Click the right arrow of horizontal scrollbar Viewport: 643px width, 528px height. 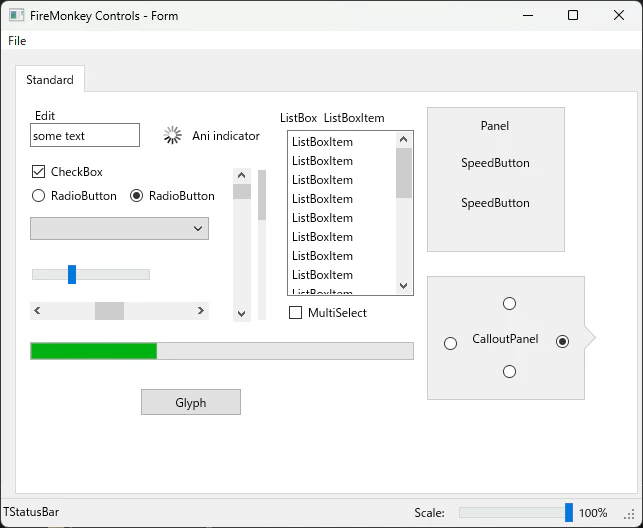[x=201, y=310]
